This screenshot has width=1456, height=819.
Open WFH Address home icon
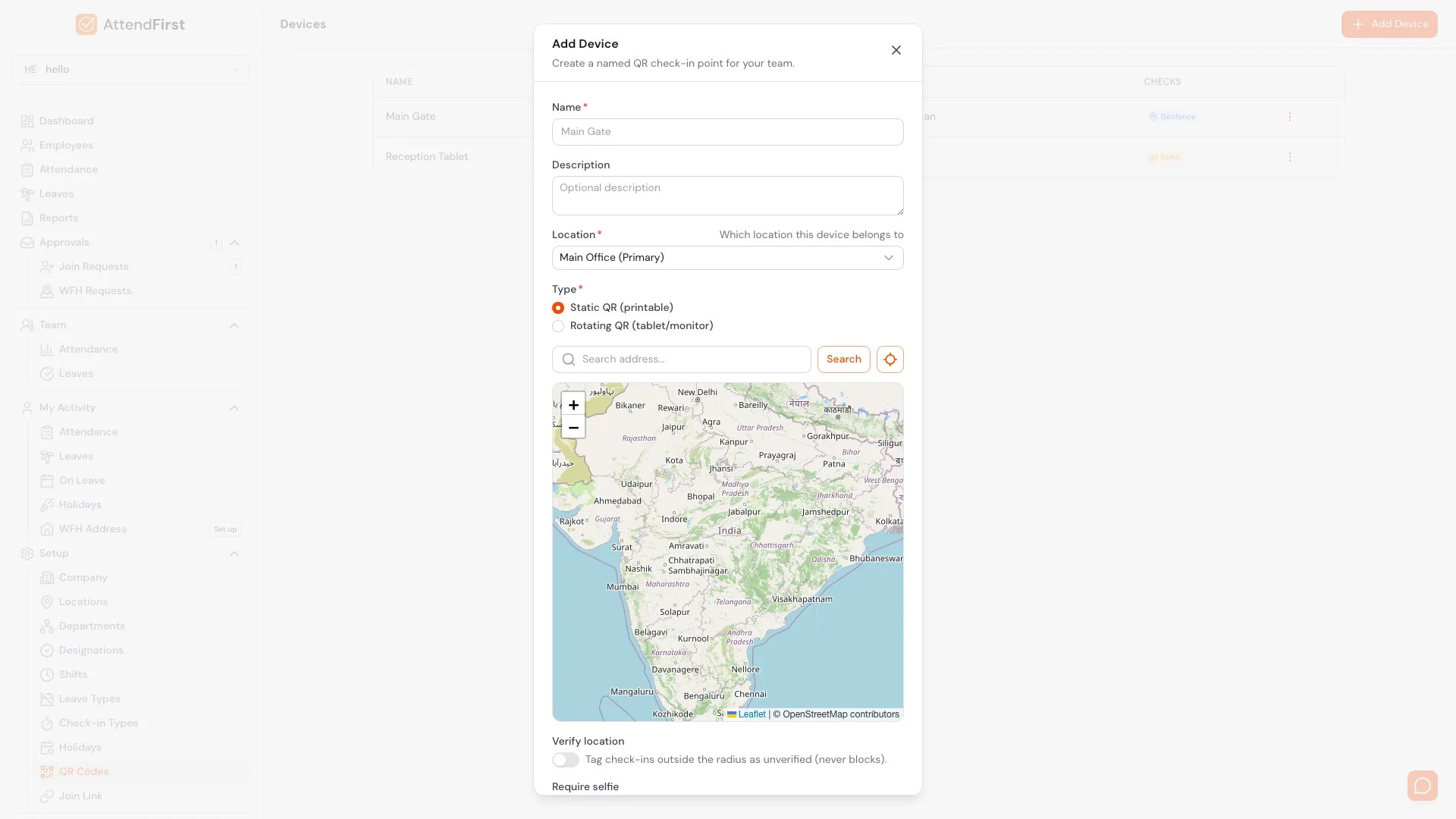tap(47, 529)
